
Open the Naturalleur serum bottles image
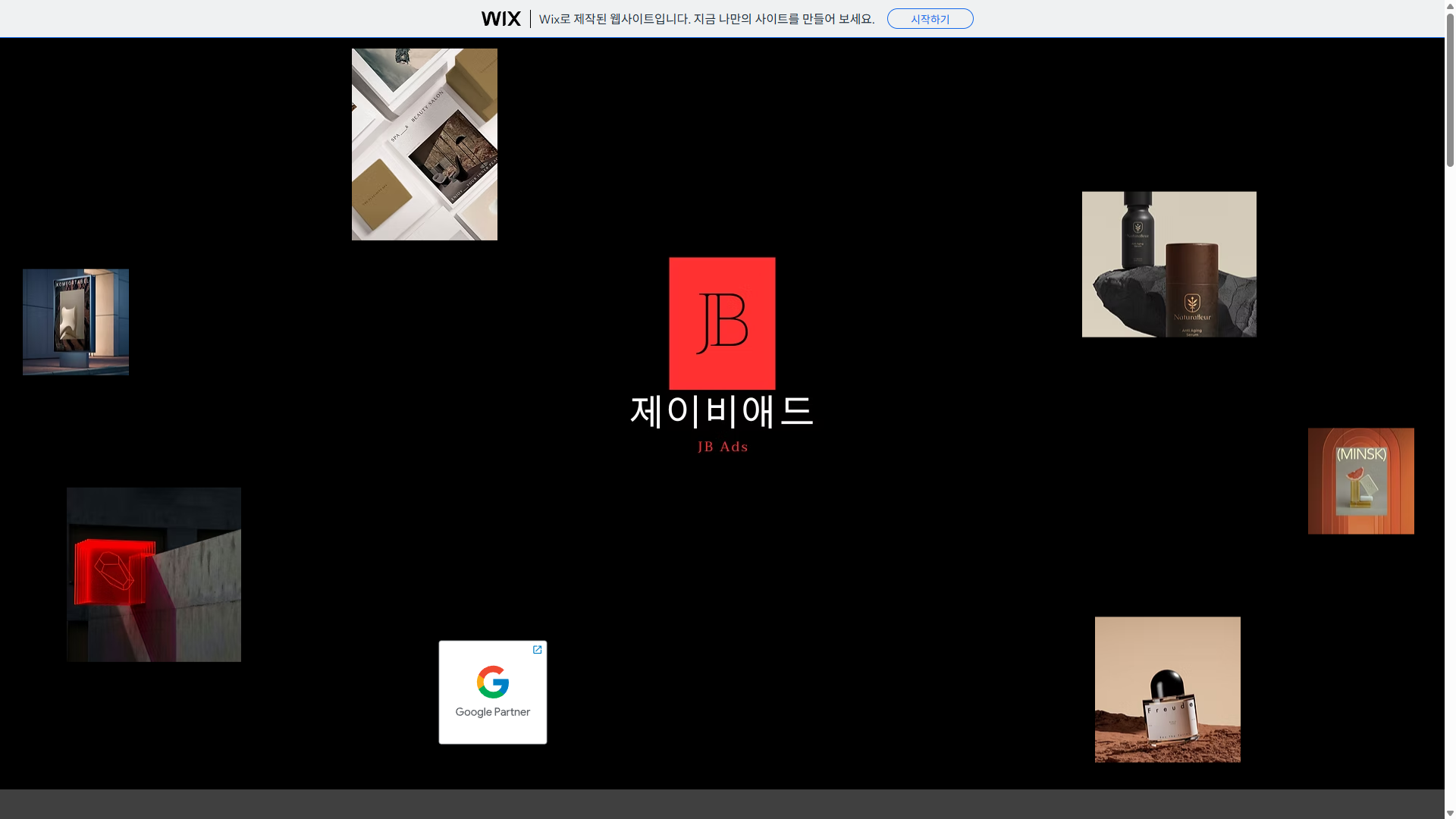(1169, 264)
